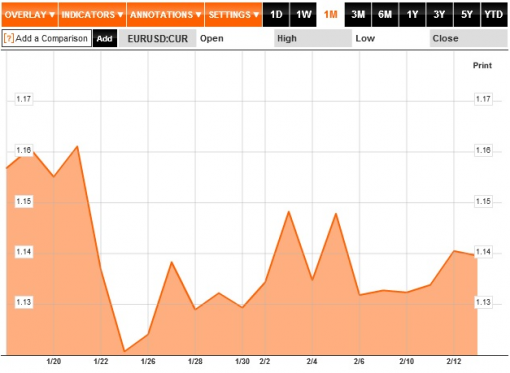
Task: Click the 1/22 date label
Action: tap(101, 361)
